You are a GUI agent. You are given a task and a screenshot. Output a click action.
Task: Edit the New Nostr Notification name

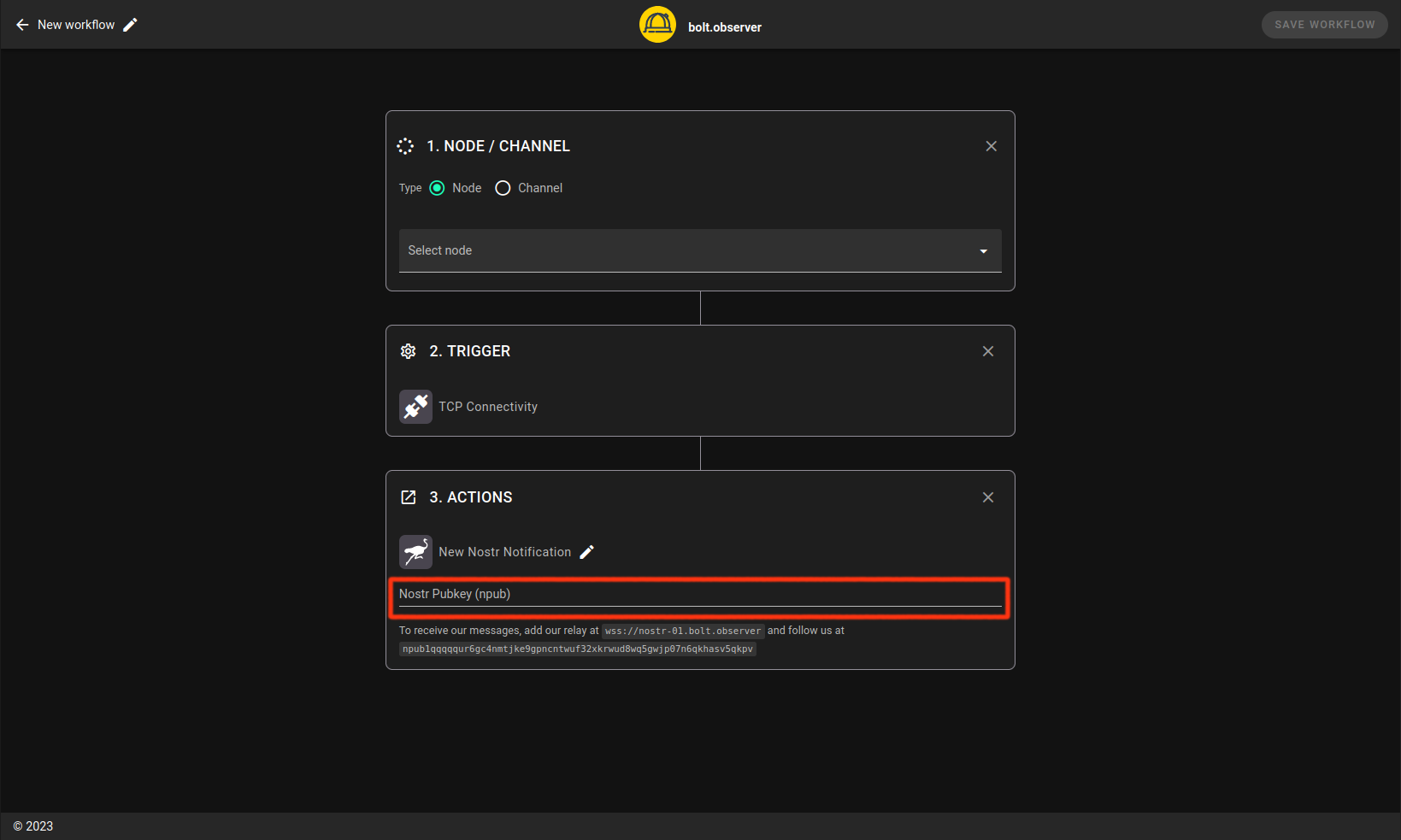coord(586,552)
